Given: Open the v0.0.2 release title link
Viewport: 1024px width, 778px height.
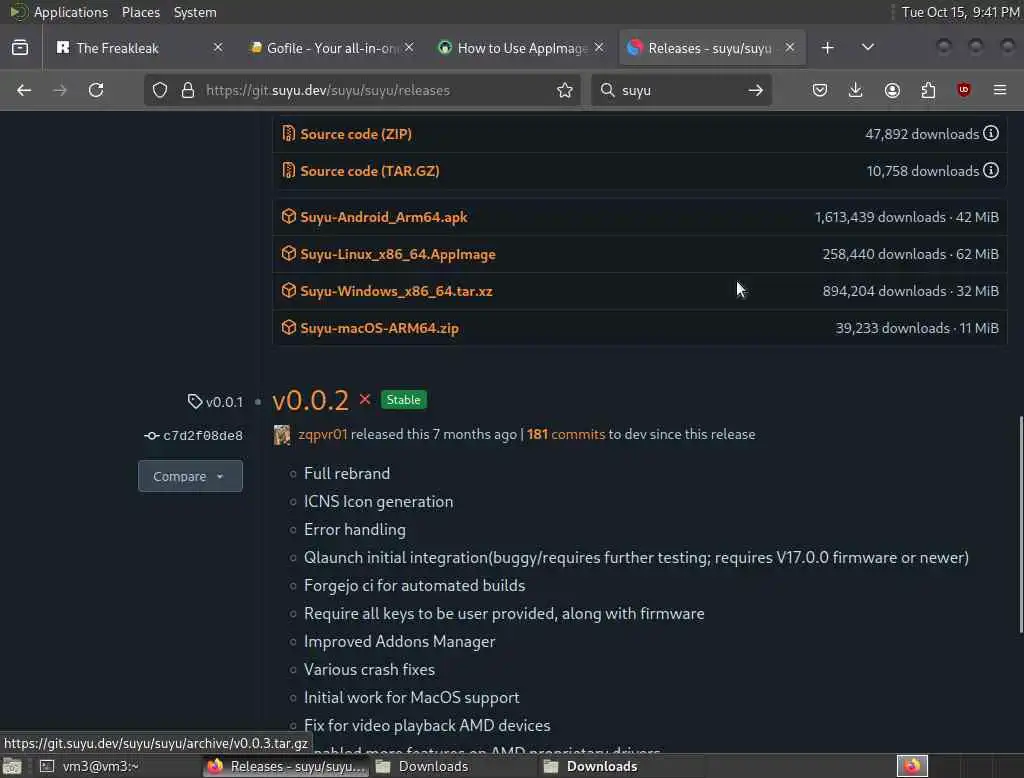Looking at the screenshot, I should pyautogui.click(x=310, y=400).
